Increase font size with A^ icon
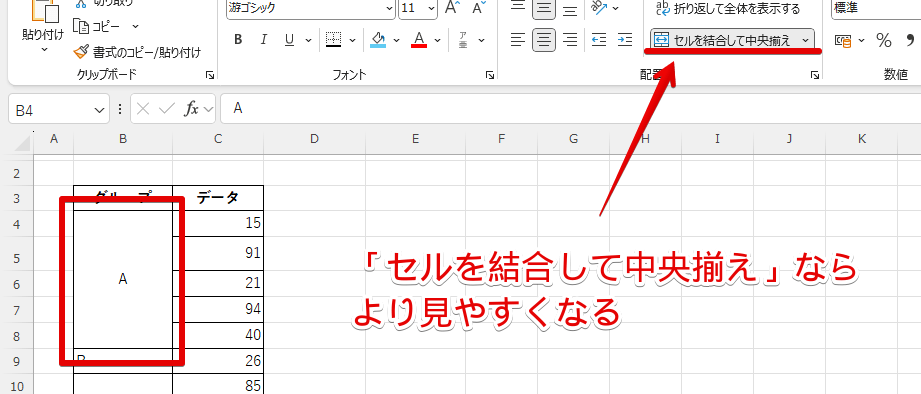Image resolution: width=921 pixels, height=394 pixels. [x=452, y=8]
